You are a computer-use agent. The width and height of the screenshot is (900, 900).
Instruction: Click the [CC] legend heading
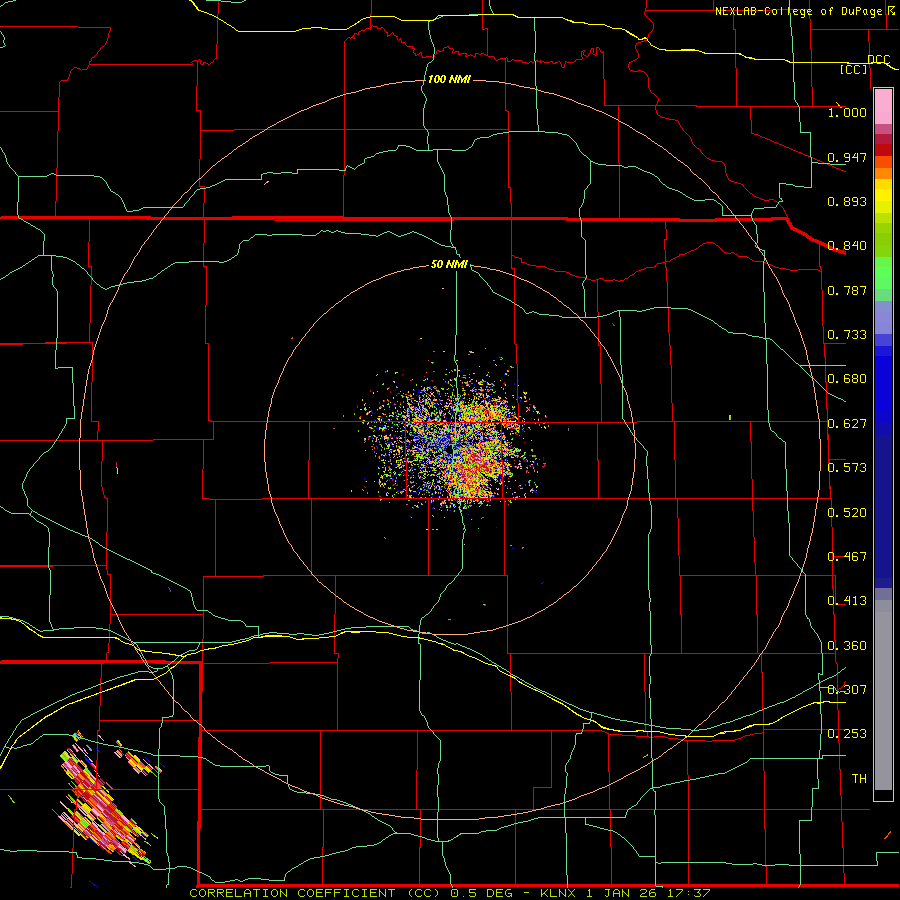tap(854, 69)
